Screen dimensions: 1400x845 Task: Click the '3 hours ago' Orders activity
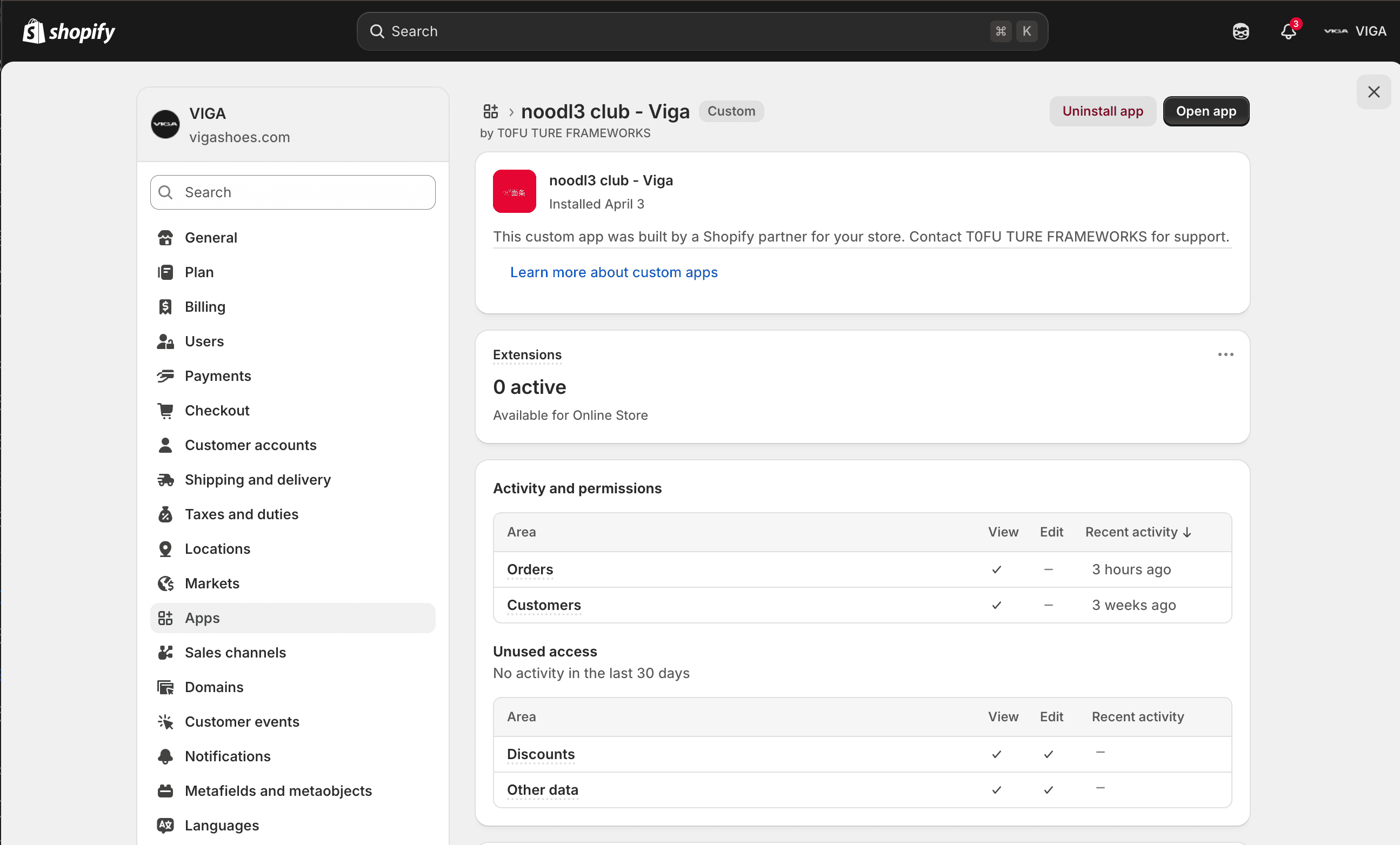1131,569
